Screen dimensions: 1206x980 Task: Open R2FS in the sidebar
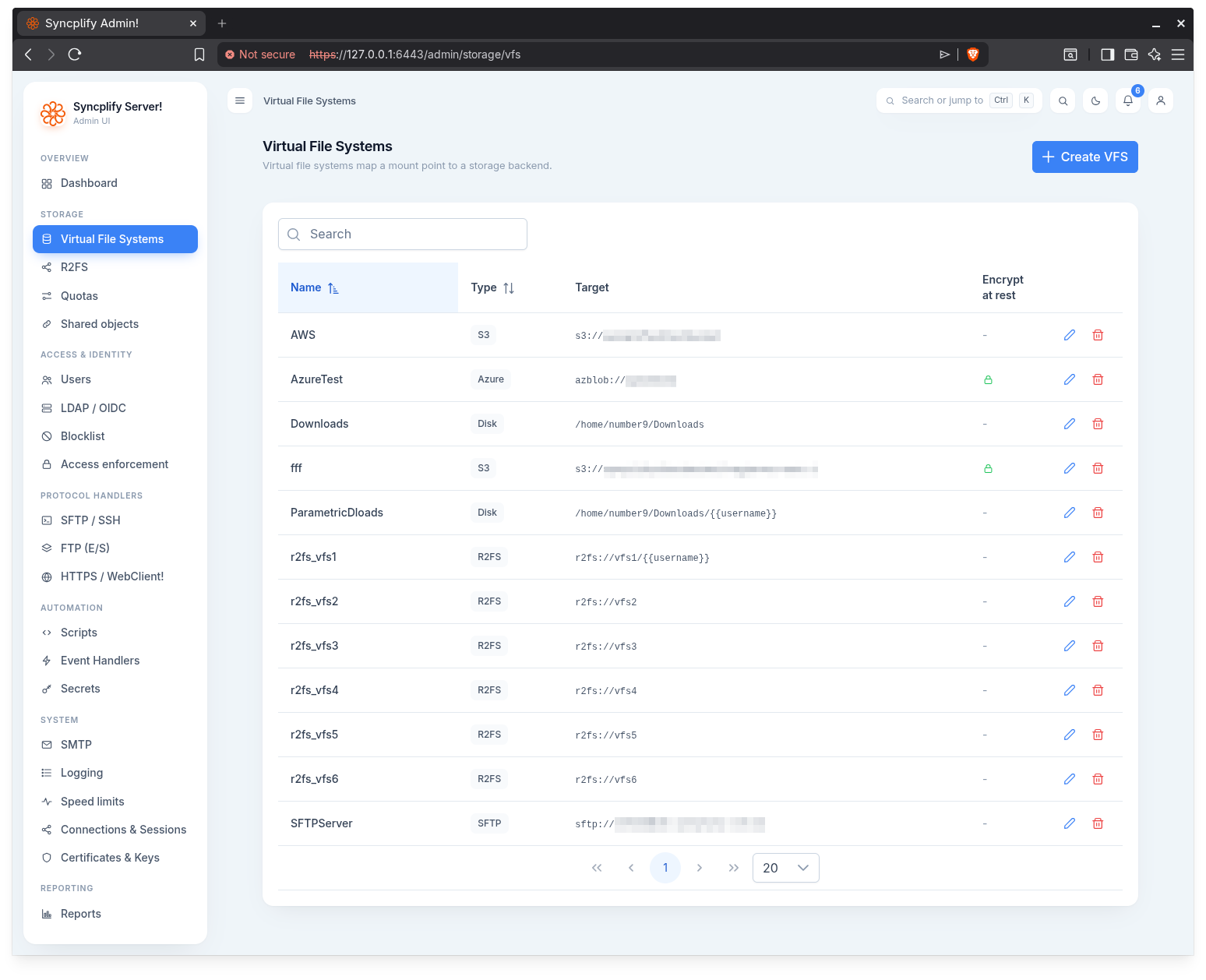(115, 267)
